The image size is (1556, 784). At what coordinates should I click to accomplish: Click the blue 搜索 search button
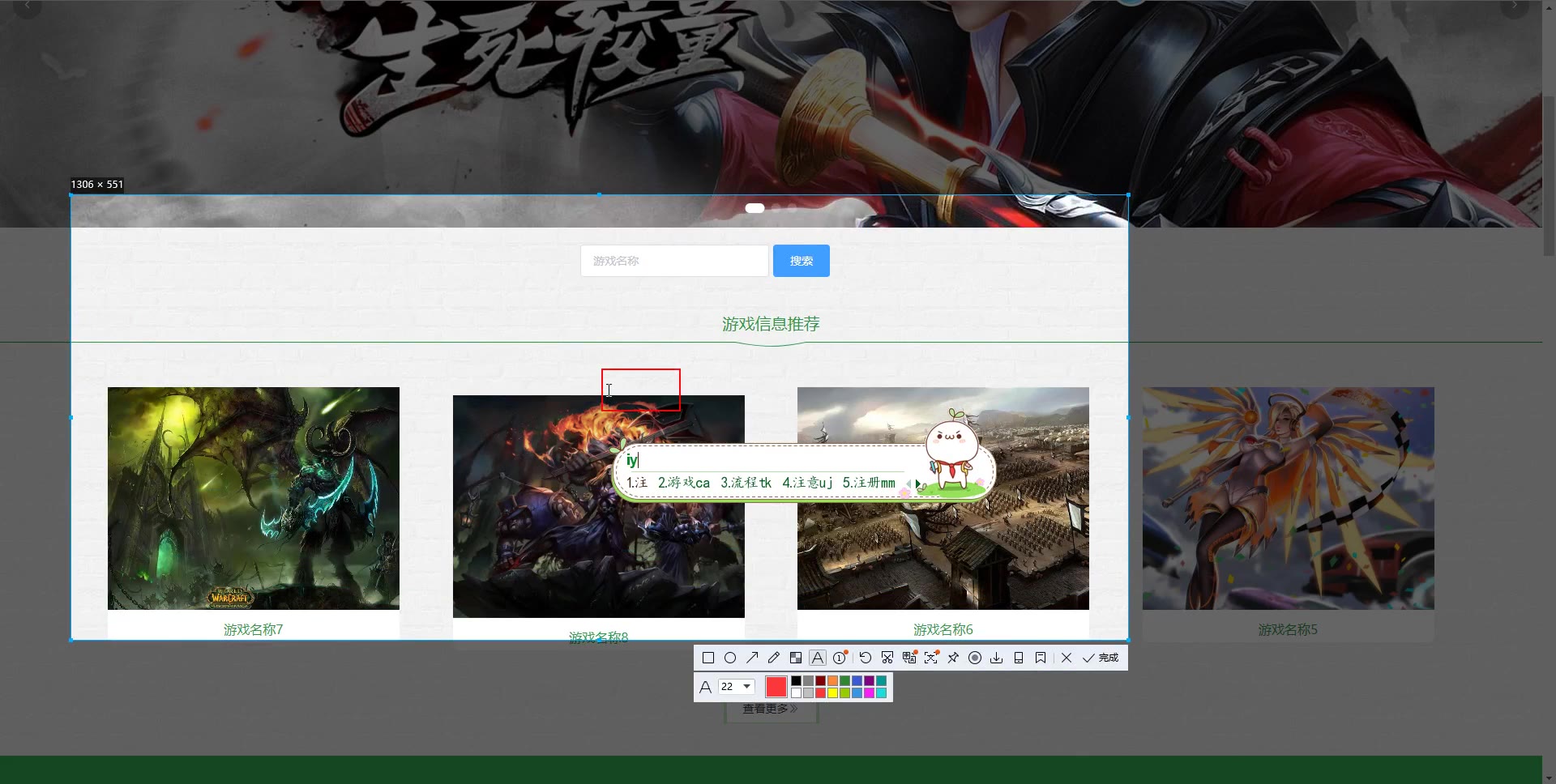coord(802,261)
